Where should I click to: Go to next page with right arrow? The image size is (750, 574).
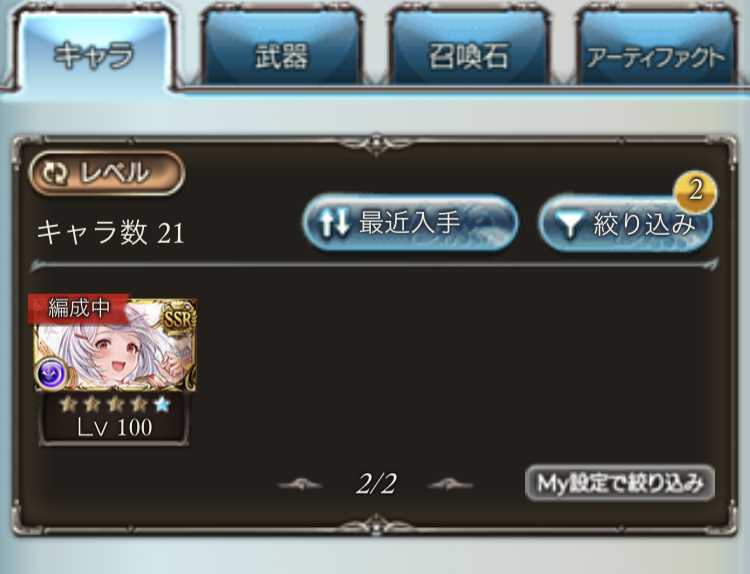tap(450, 485)
